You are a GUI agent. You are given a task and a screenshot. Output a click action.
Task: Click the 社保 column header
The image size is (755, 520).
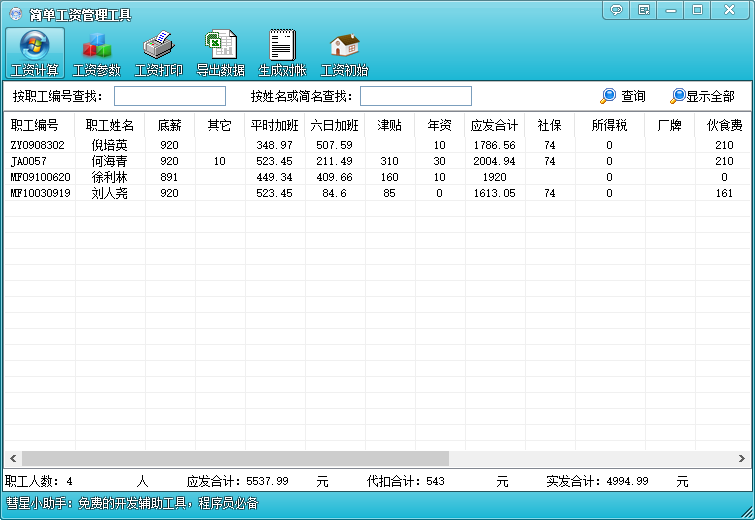coord(549,125)
